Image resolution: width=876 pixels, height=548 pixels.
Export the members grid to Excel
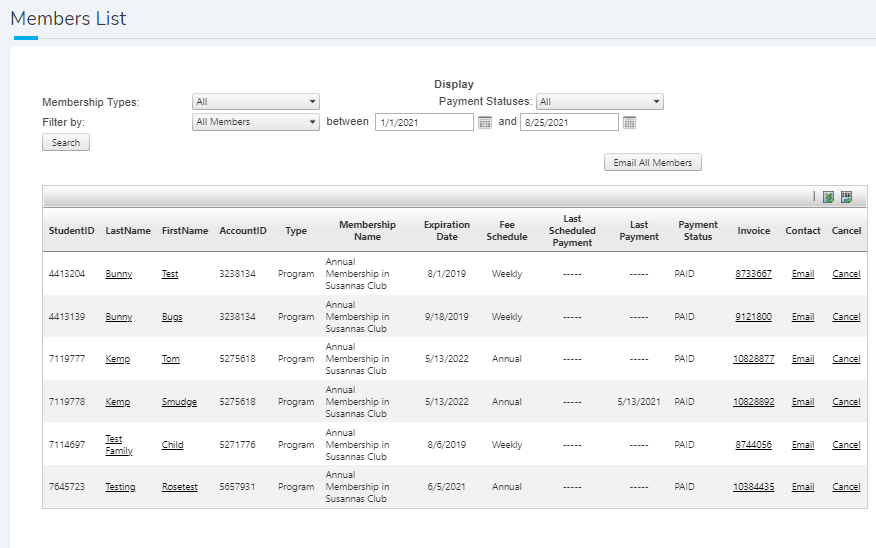point(828,197)
